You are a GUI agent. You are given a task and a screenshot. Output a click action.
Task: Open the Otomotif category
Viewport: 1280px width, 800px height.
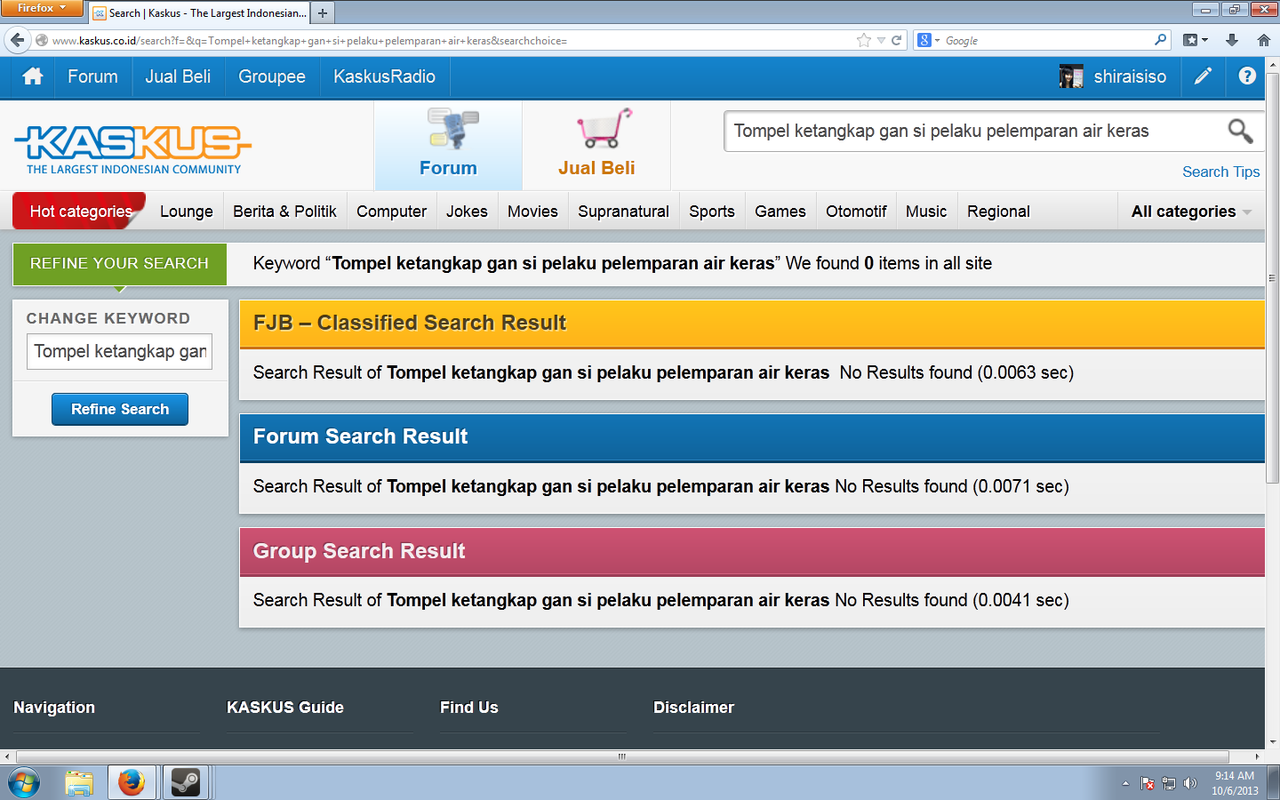click(857, 211)
